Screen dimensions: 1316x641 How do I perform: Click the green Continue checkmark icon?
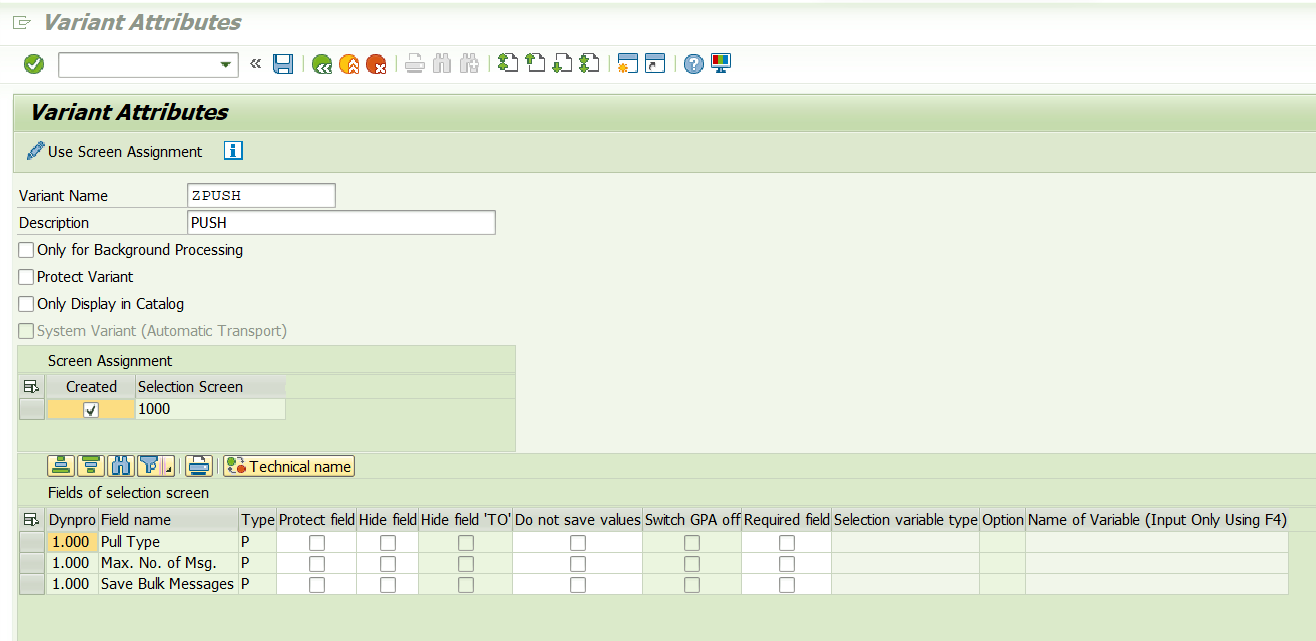click(x=33, y=63)
